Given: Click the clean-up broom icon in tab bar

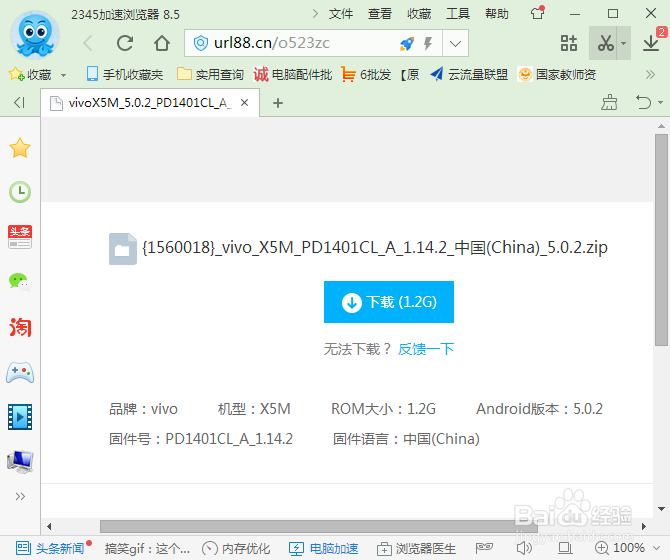Looking at the screenshot, I should tap(609, 103).
